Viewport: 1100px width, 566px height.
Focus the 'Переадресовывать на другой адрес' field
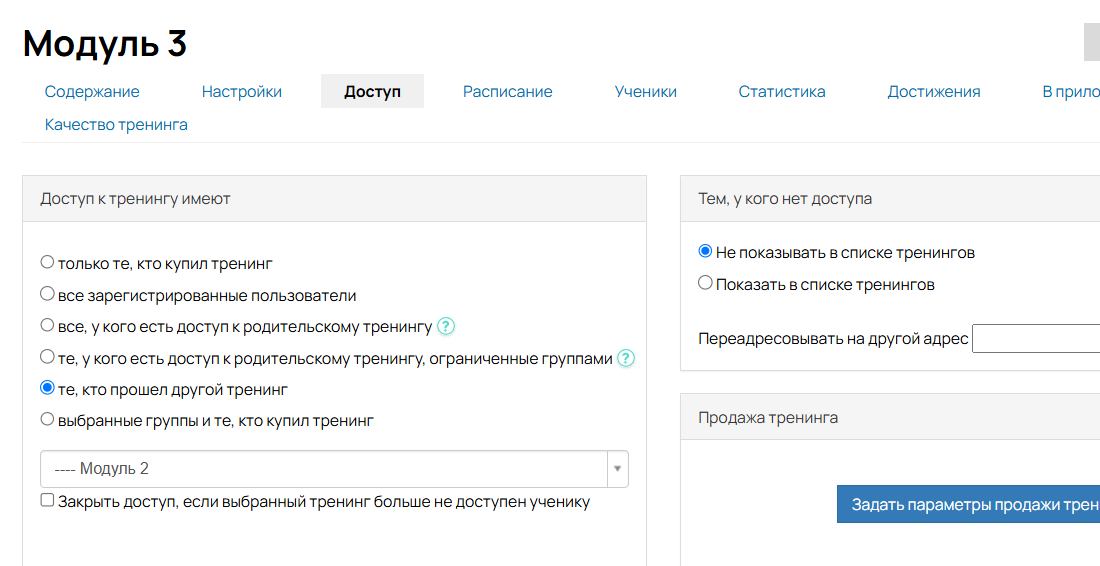click(1035, 339)
